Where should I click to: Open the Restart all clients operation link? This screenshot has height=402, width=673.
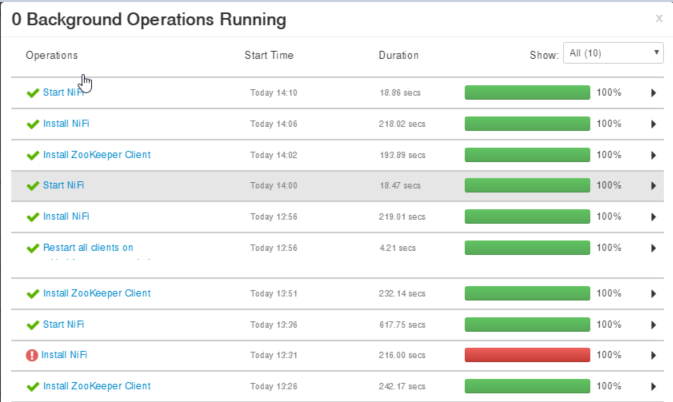88,248
